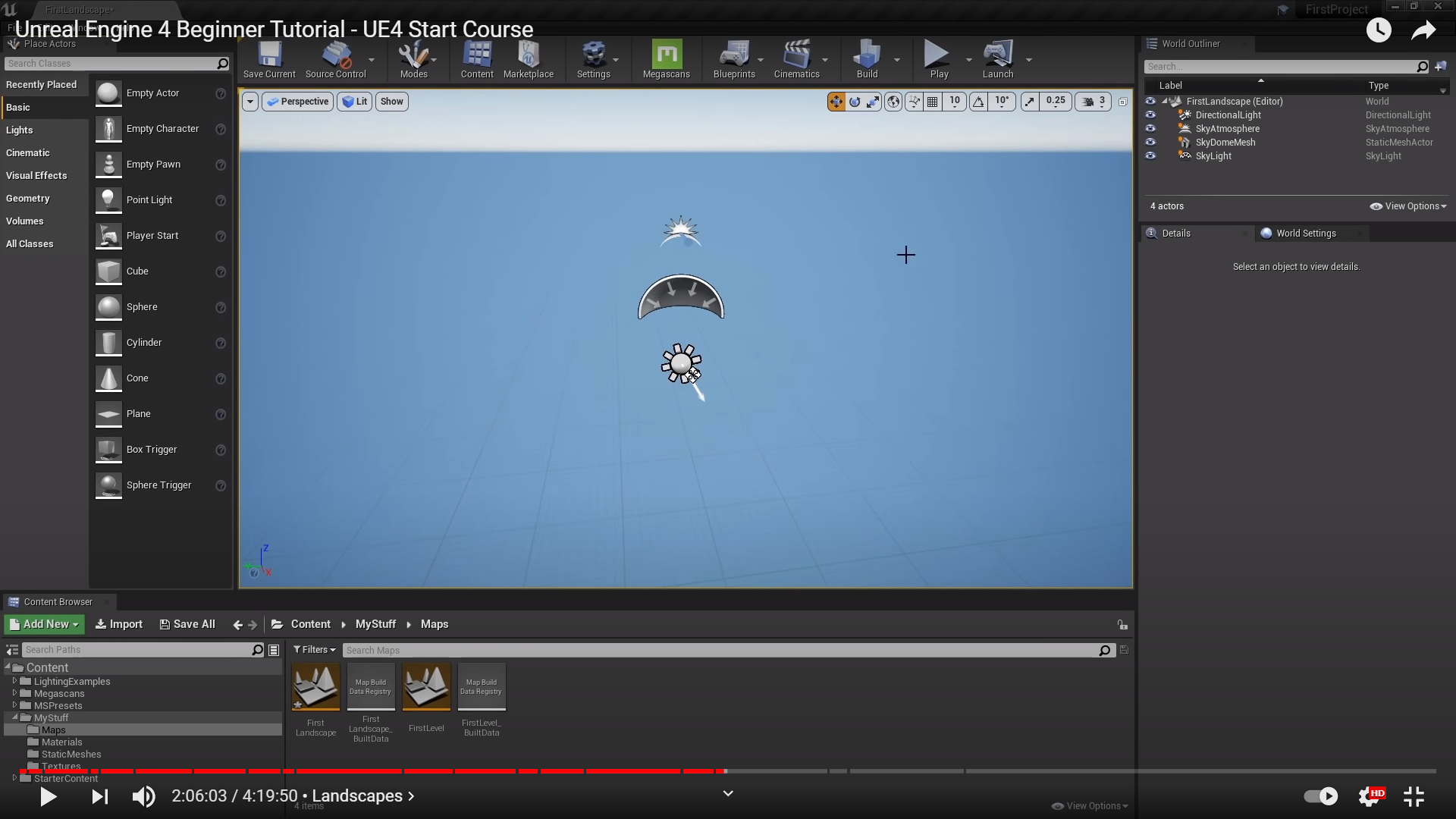Image resolution: width=1456 pixels, height=819 pixels.
Task: Open the Add New dropdown
Action: point(45,624)
